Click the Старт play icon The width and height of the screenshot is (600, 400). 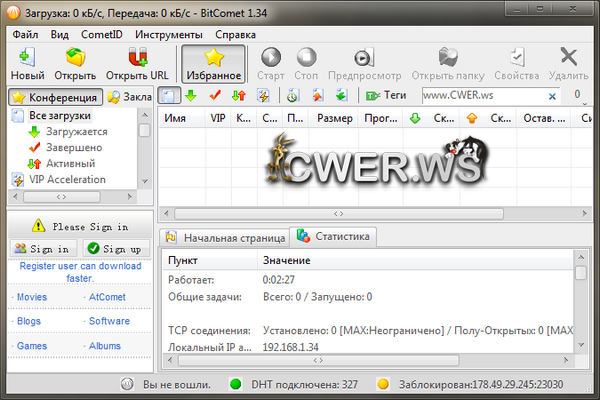click(271, 57)
